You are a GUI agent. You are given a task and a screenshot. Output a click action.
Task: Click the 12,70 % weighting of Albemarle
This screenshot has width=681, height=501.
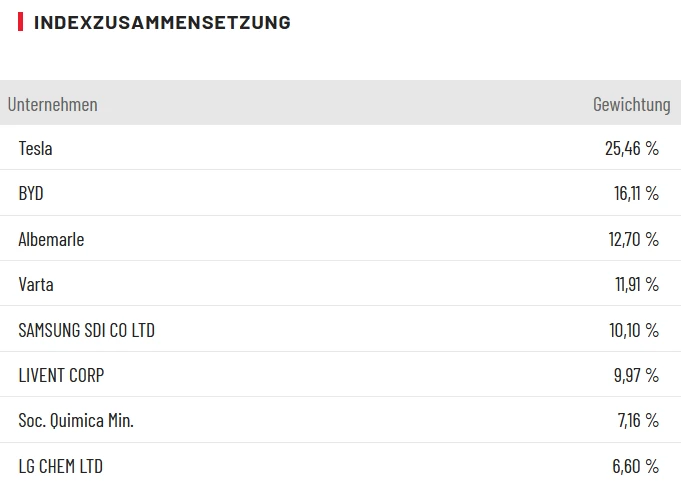(x=634, y=240)
